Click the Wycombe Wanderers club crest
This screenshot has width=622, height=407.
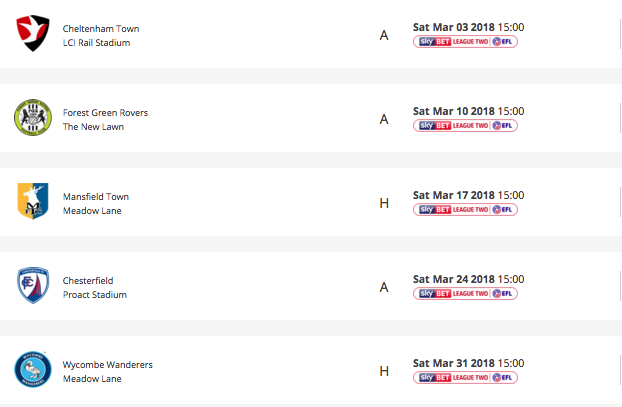33,371
